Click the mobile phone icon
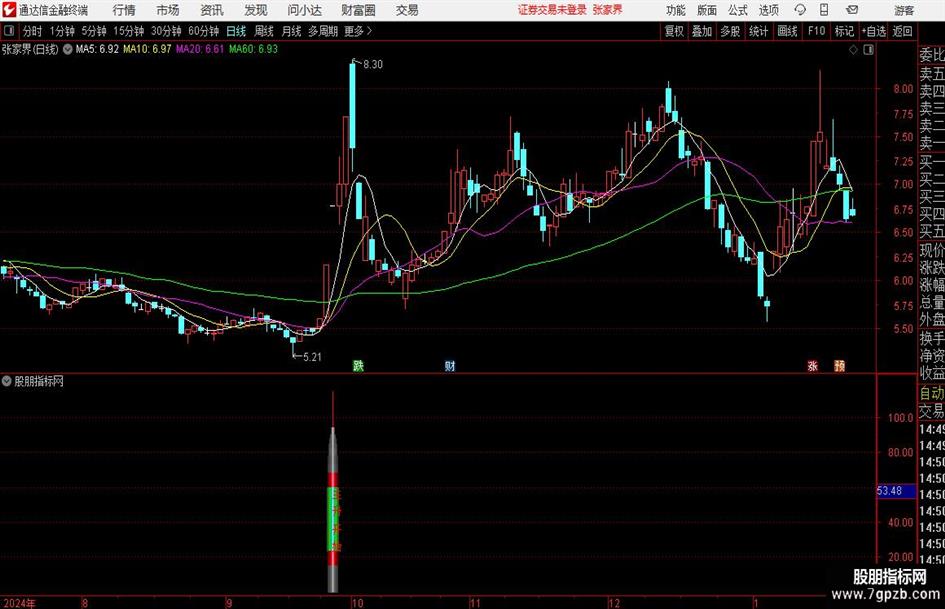Screen dimensions: 945x609 824,10
